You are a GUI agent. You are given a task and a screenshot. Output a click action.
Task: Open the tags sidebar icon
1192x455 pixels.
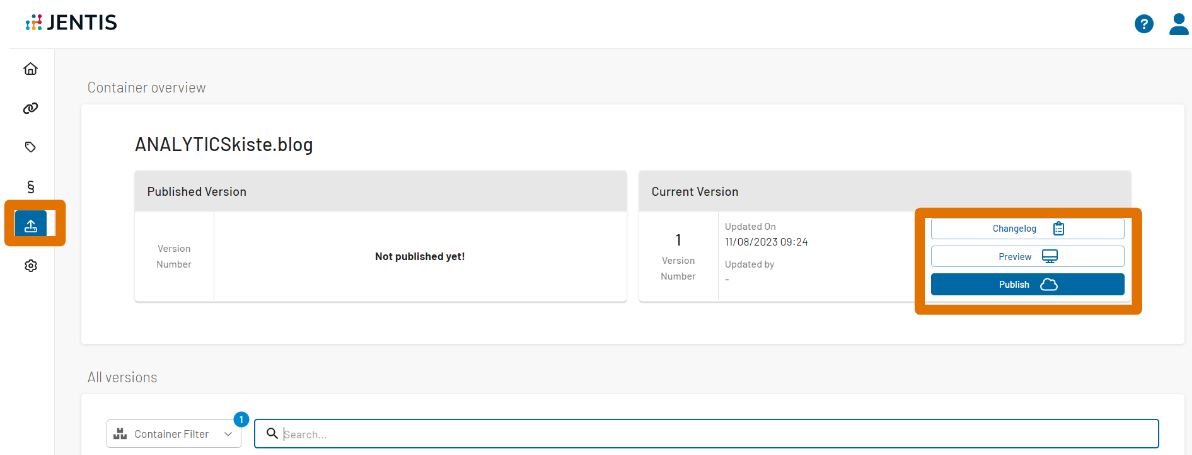point(30,147)
